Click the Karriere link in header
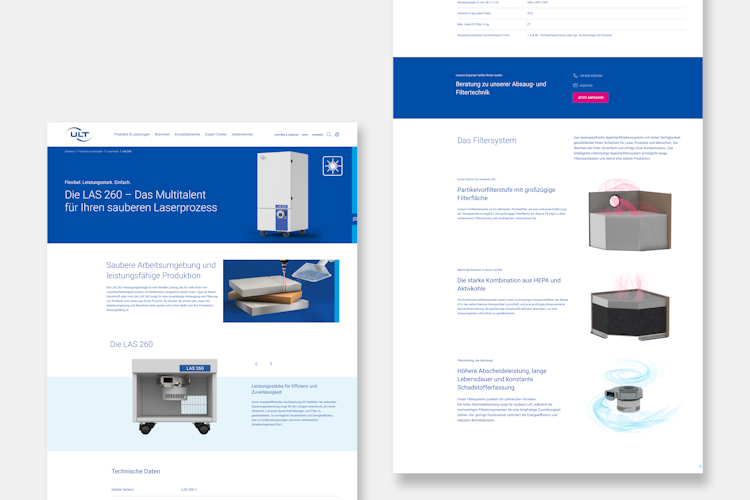Screen dimensions: 750x500 coord(318,135)
